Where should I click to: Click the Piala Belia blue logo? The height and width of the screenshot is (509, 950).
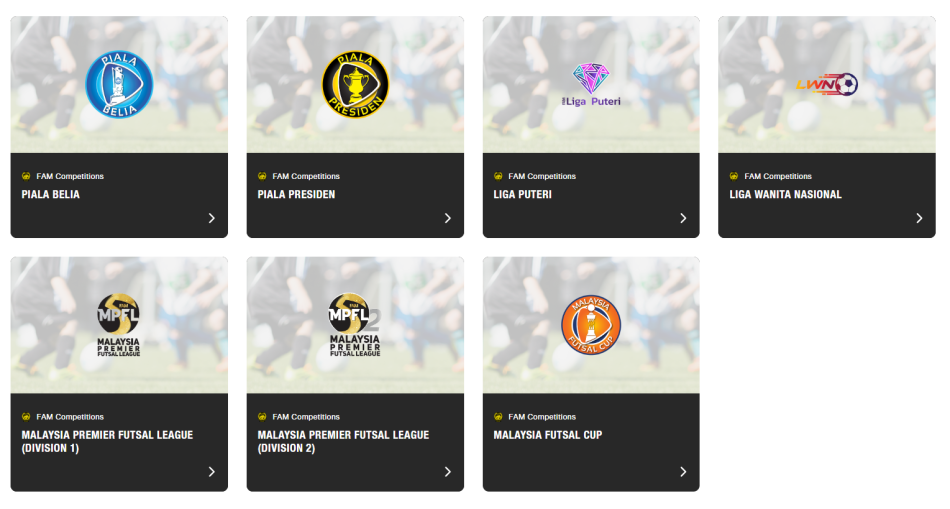[x=119, y=82]
